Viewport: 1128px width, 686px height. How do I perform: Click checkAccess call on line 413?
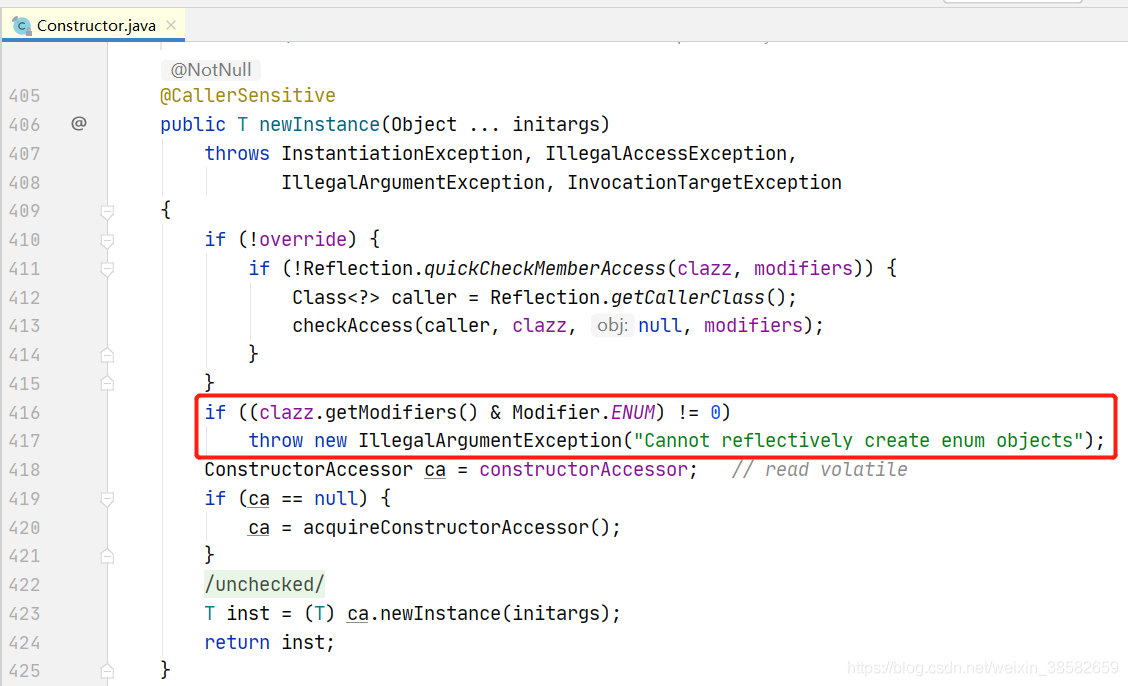click(x=352, y=326)
